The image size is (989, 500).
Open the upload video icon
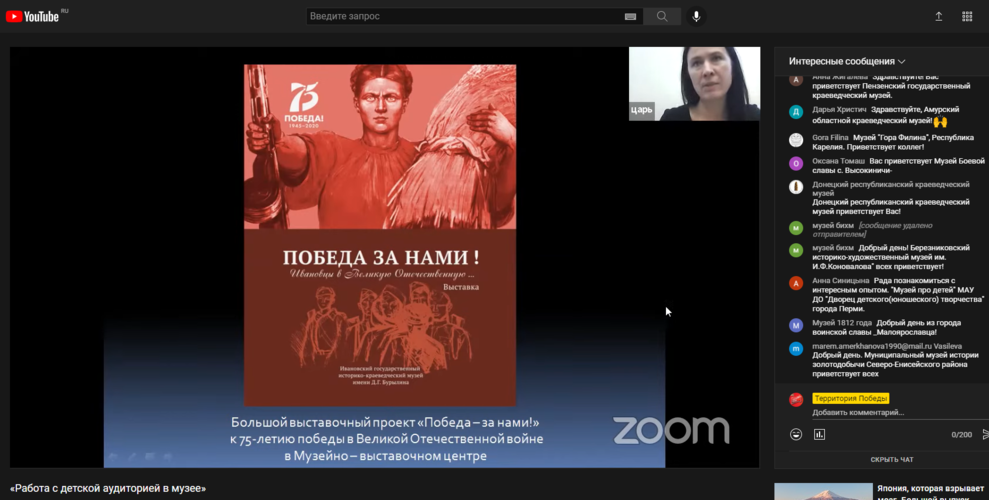(938, 17)
